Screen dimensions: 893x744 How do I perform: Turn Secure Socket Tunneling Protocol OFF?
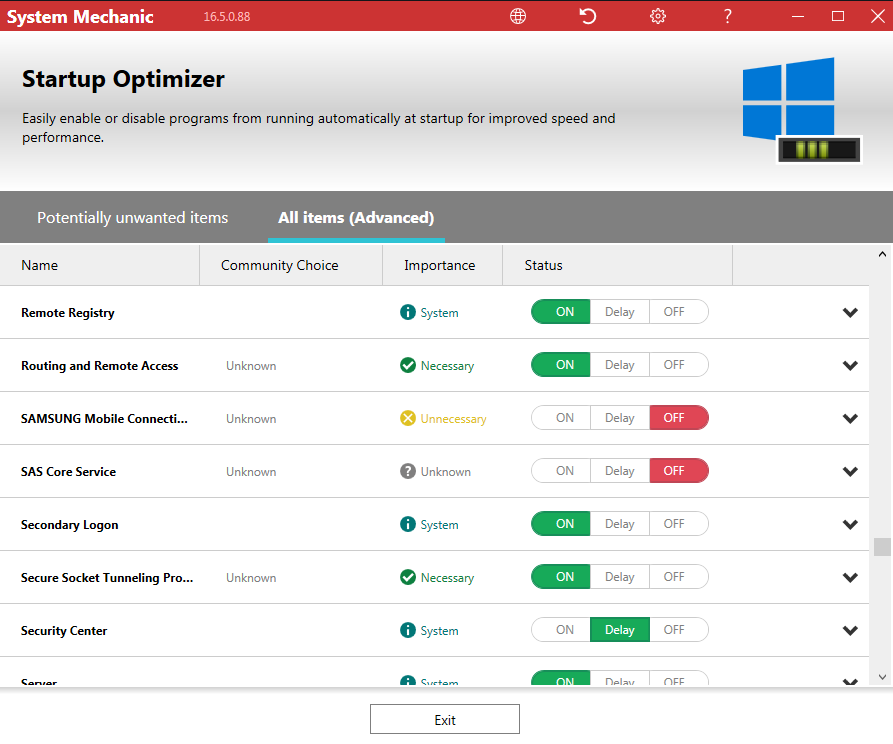(679, 577)
